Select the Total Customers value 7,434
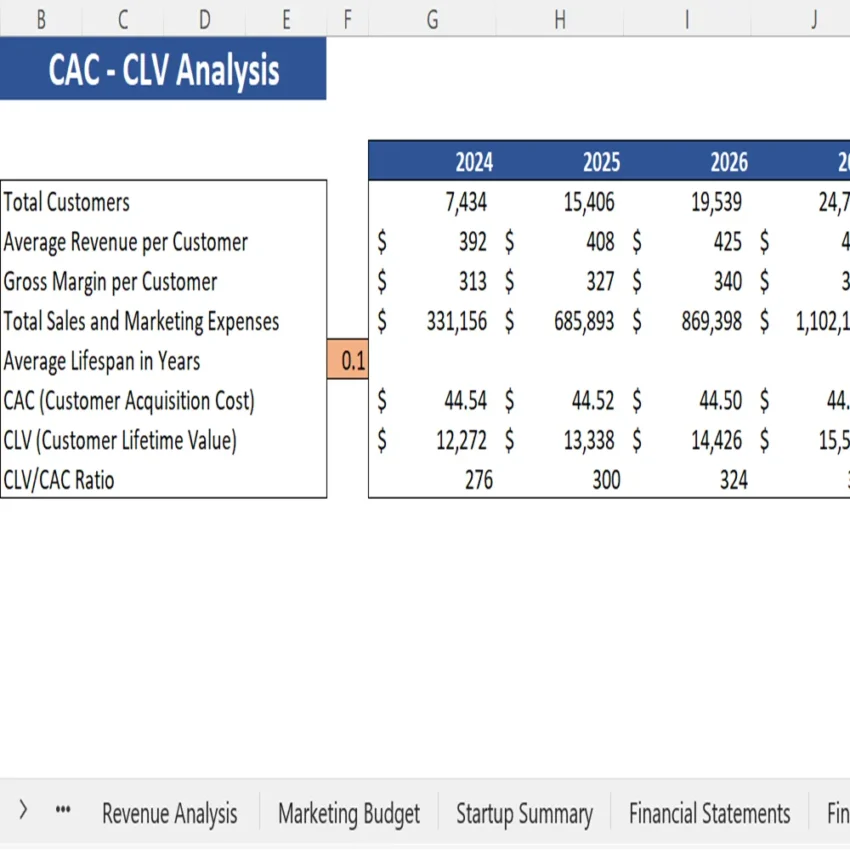The image size is (850, 850). (x=466, y=202)
